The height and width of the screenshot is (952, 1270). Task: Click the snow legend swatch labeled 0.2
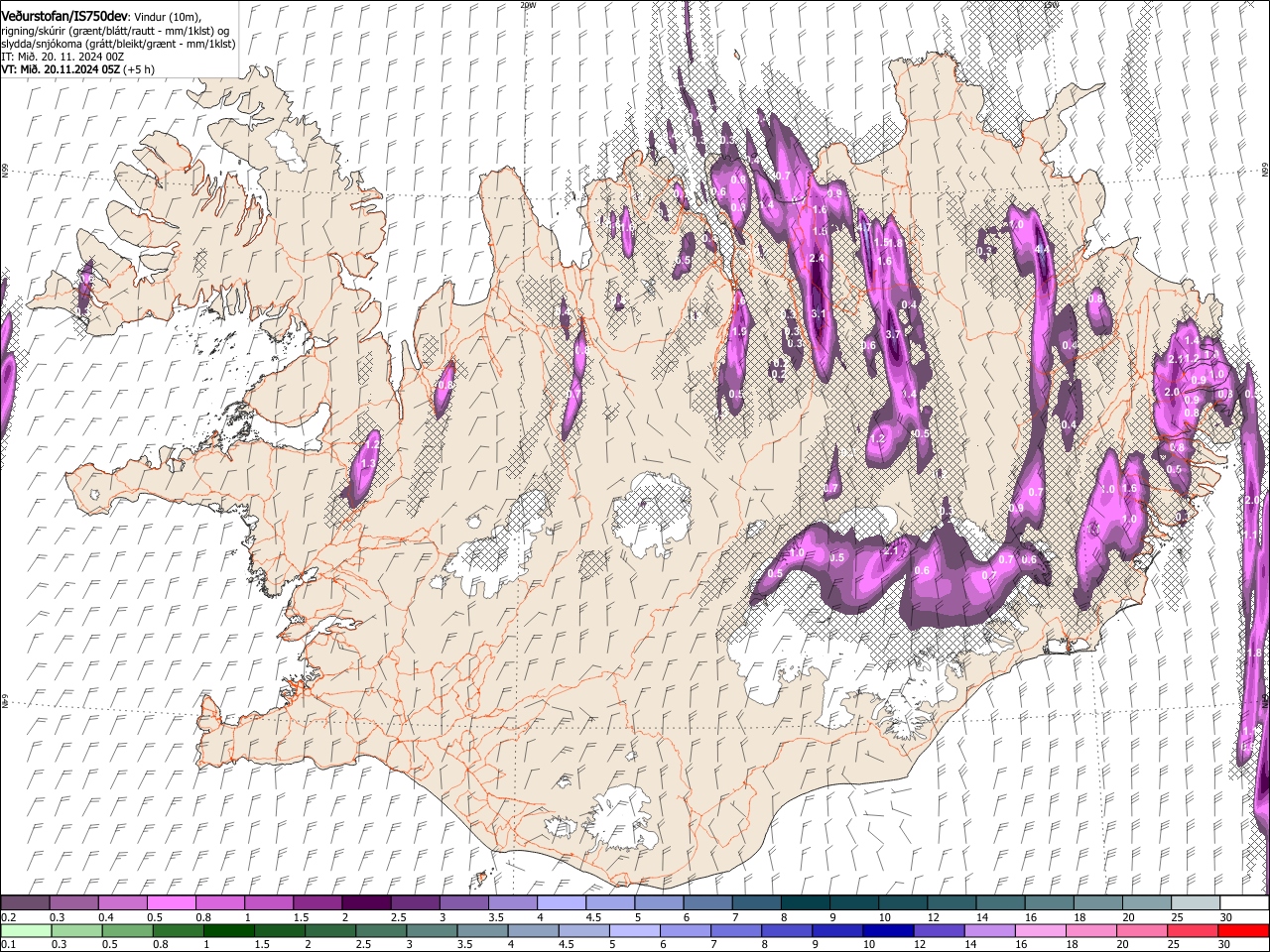(25, 903)
